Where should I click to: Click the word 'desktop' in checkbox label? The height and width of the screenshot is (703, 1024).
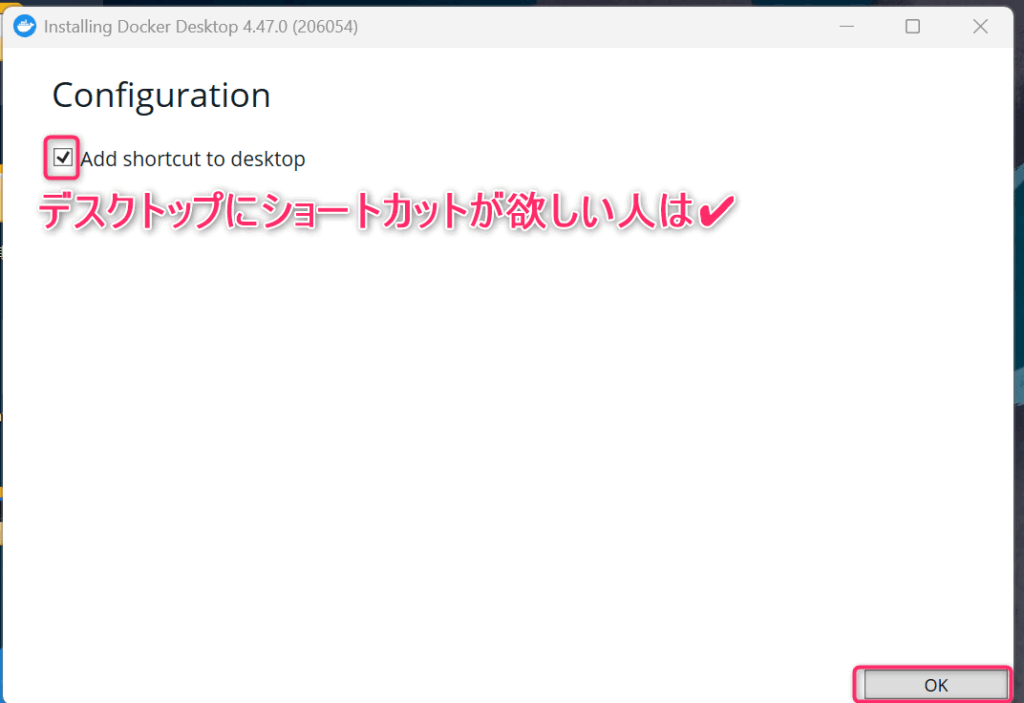267,159
